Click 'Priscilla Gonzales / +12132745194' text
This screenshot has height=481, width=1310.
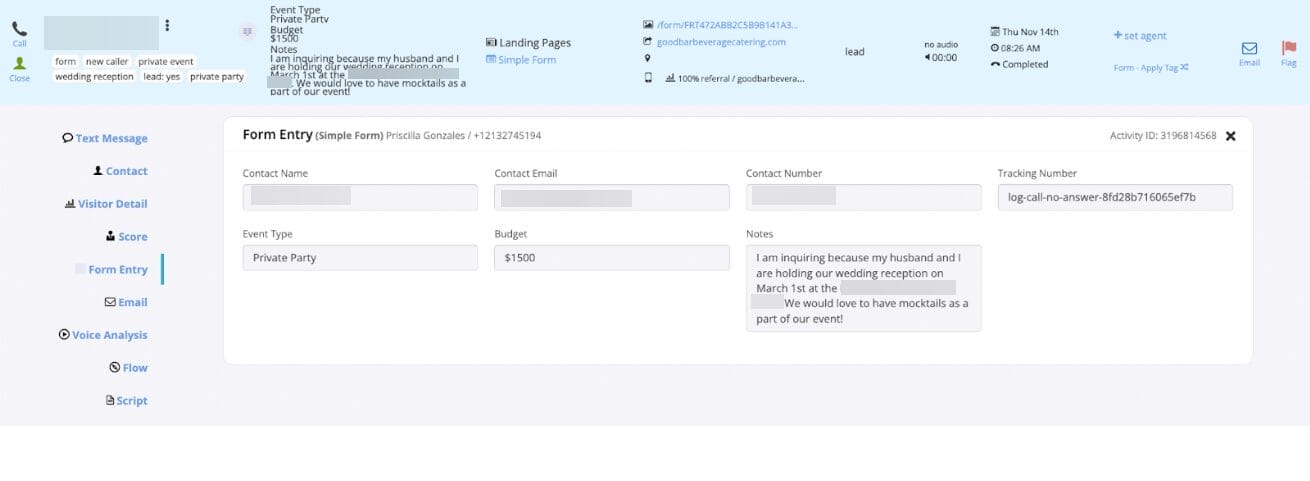pos(463,135)
